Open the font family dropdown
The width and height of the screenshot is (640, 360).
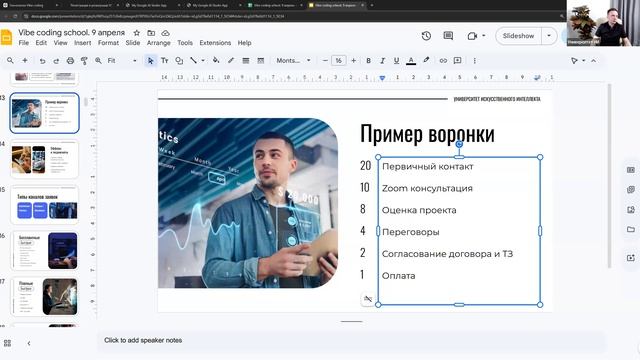pos(293,60)
